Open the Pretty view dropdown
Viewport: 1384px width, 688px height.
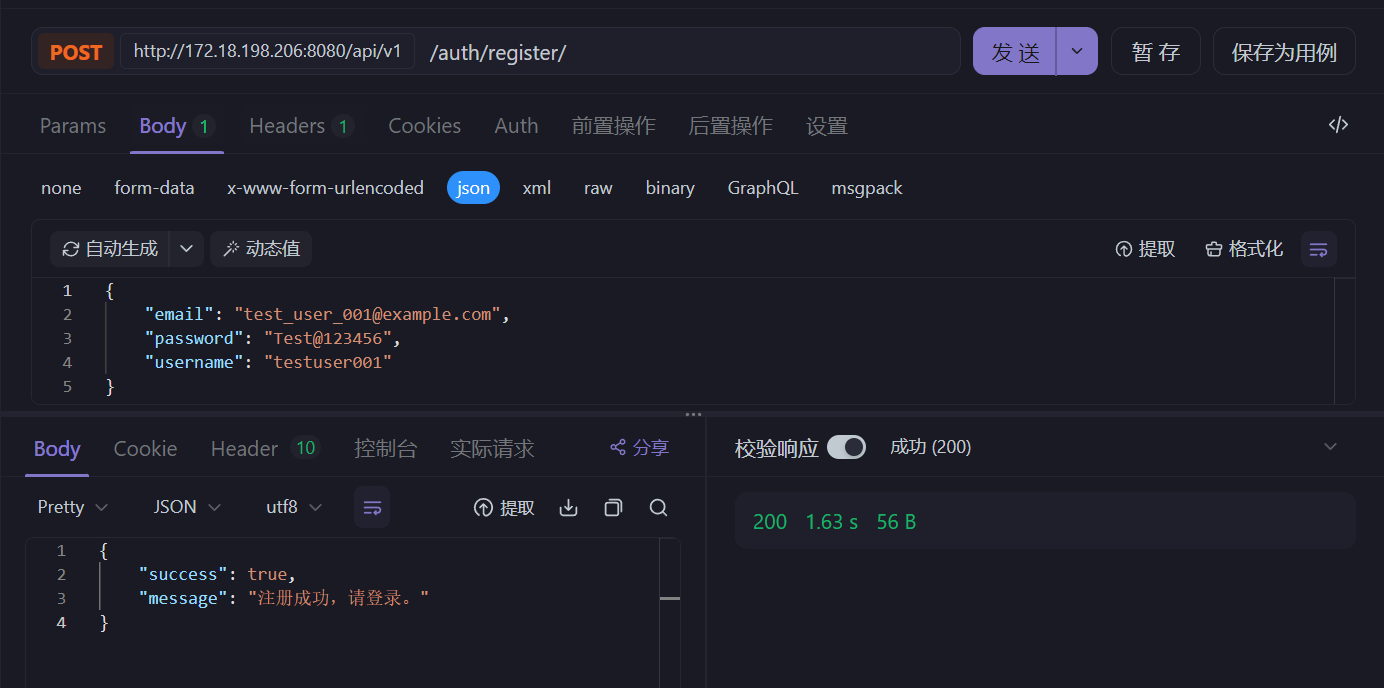[x=72, y=507]
